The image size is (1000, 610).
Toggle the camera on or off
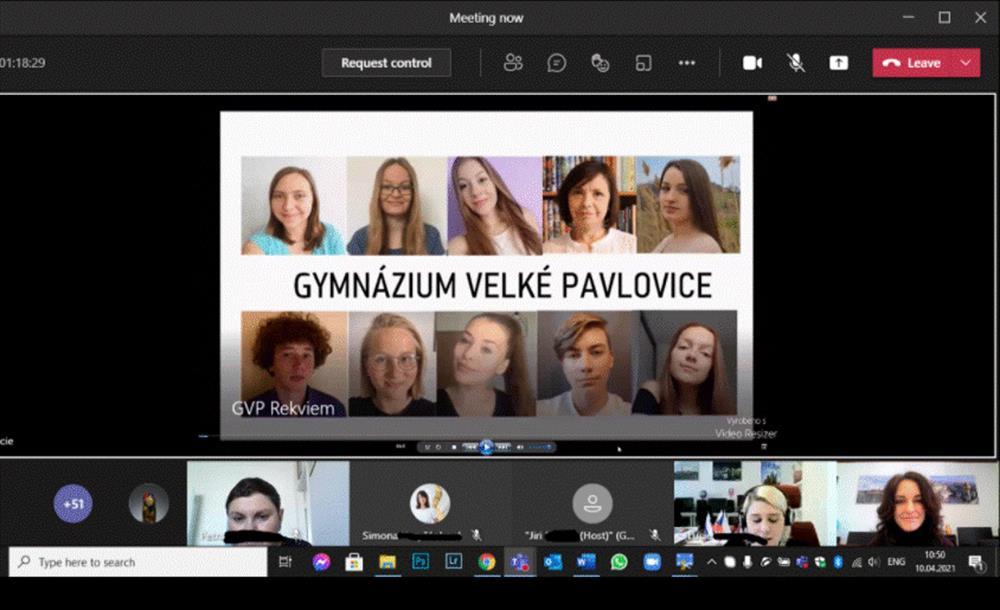click(x=753, y=63)
